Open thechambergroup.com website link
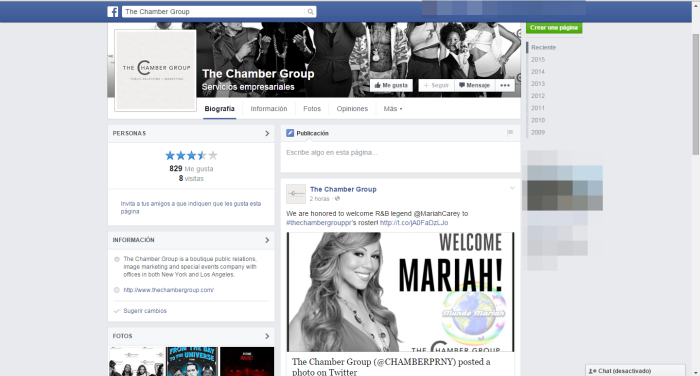 pos(169,290)
